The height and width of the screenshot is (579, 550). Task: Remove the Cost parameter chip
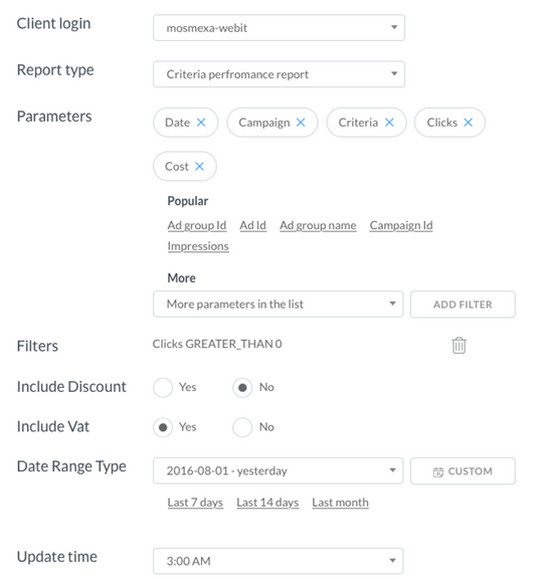199,166
